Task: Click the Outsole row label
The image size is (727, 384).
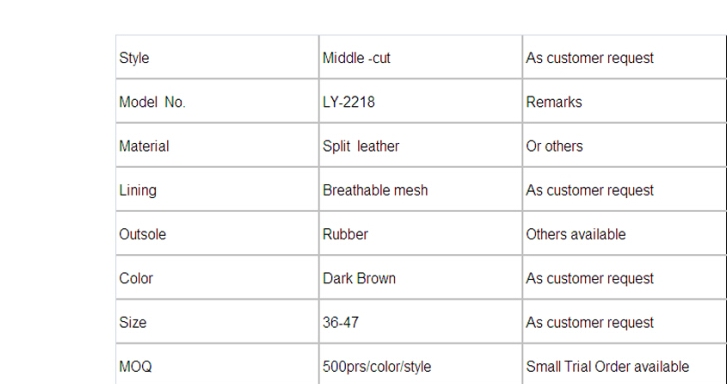Action: (142, 234)
